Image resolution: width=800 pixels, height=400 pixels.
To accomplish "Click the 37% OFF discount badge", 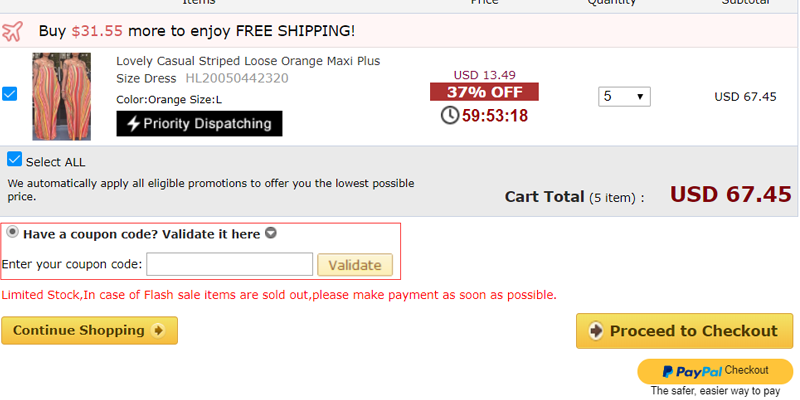I will coord(484,92).
